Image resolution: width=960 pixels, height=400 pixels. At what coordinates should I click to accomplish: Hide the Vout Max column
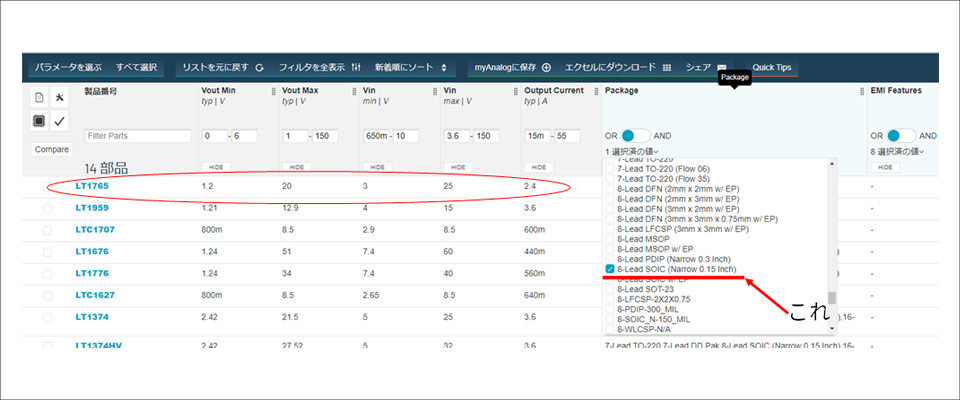click(x=296, y=167)
